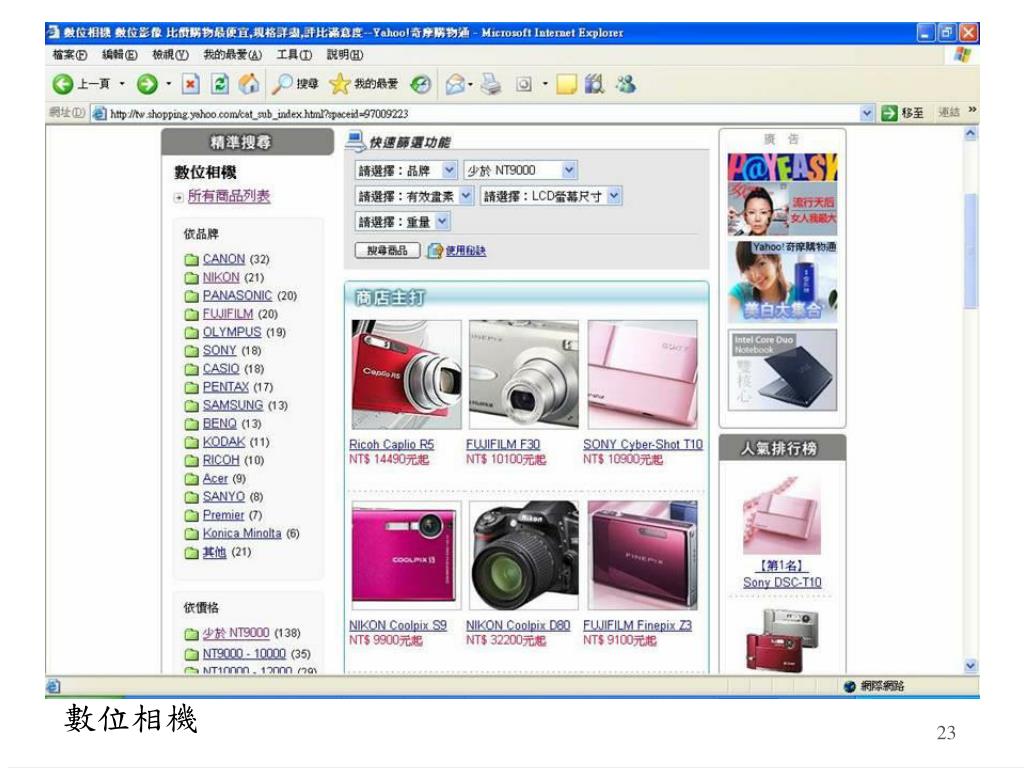Click the PayEasy advertisement banner

[782, 194]
